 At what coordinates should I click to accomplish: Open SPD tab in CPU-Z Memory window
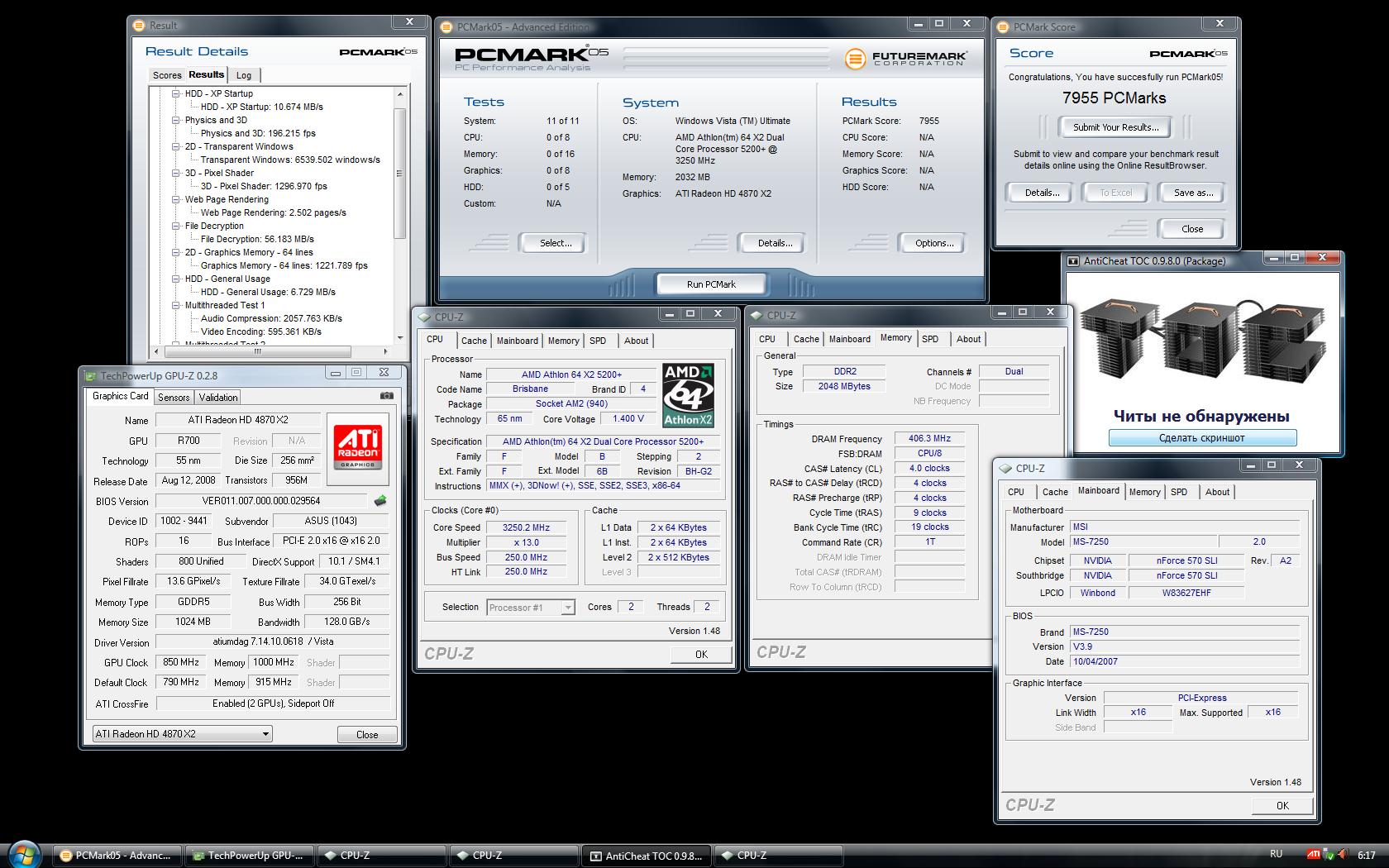click(930, 339)
